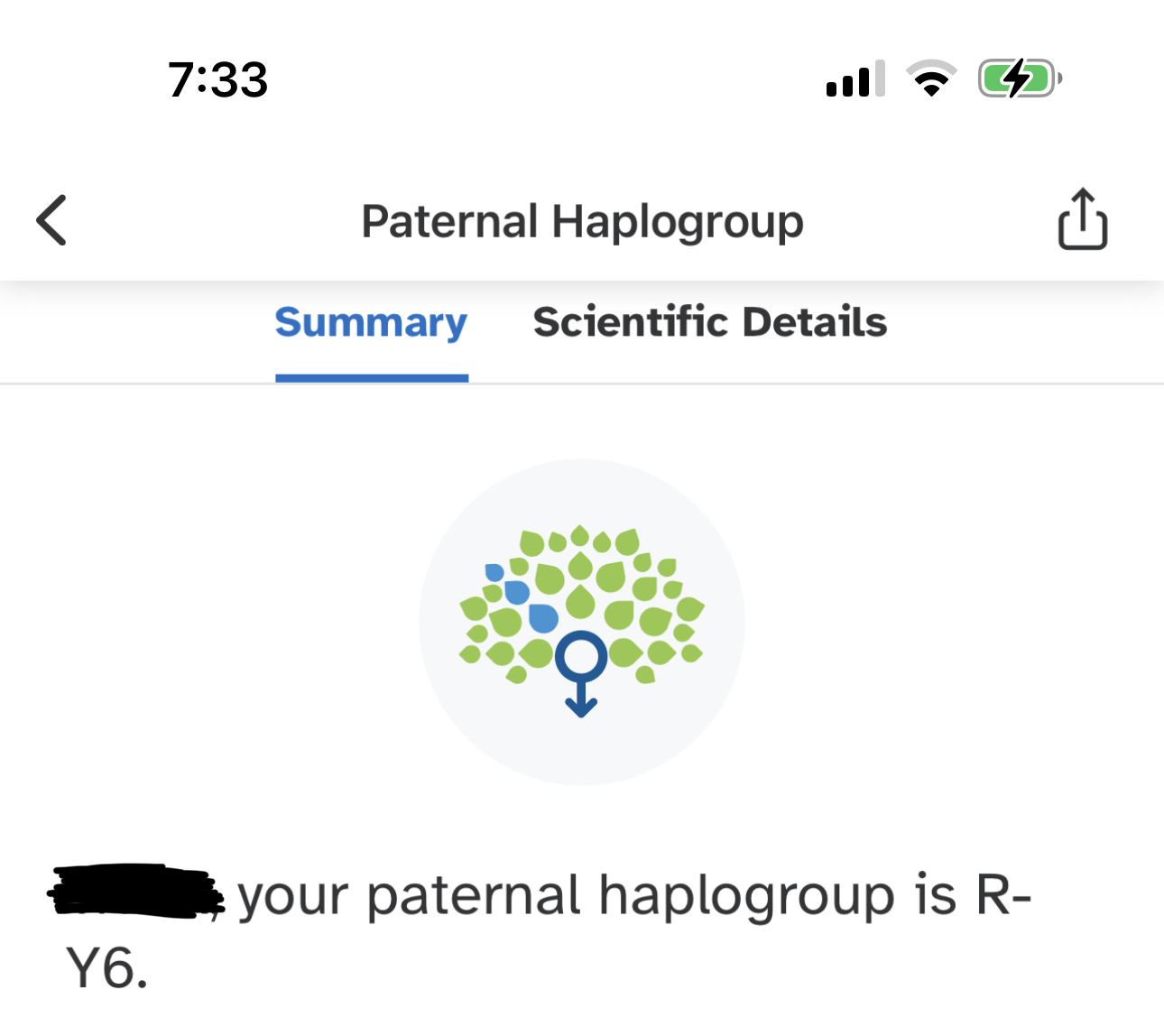Go back using the left chevron
The image size is (1164, 1036).
coord(51,219)
